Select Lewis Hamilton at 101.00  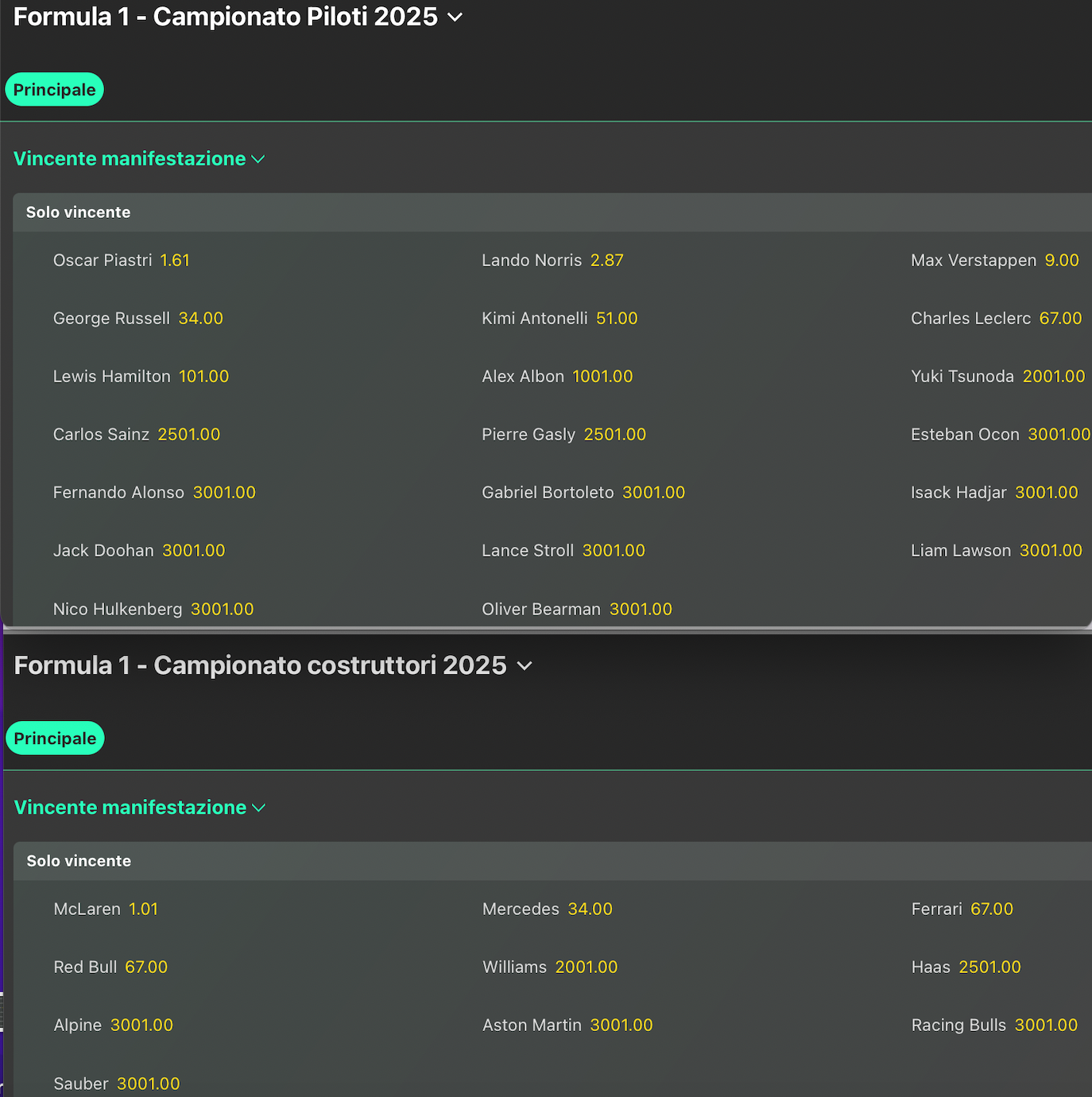[203, 377]
